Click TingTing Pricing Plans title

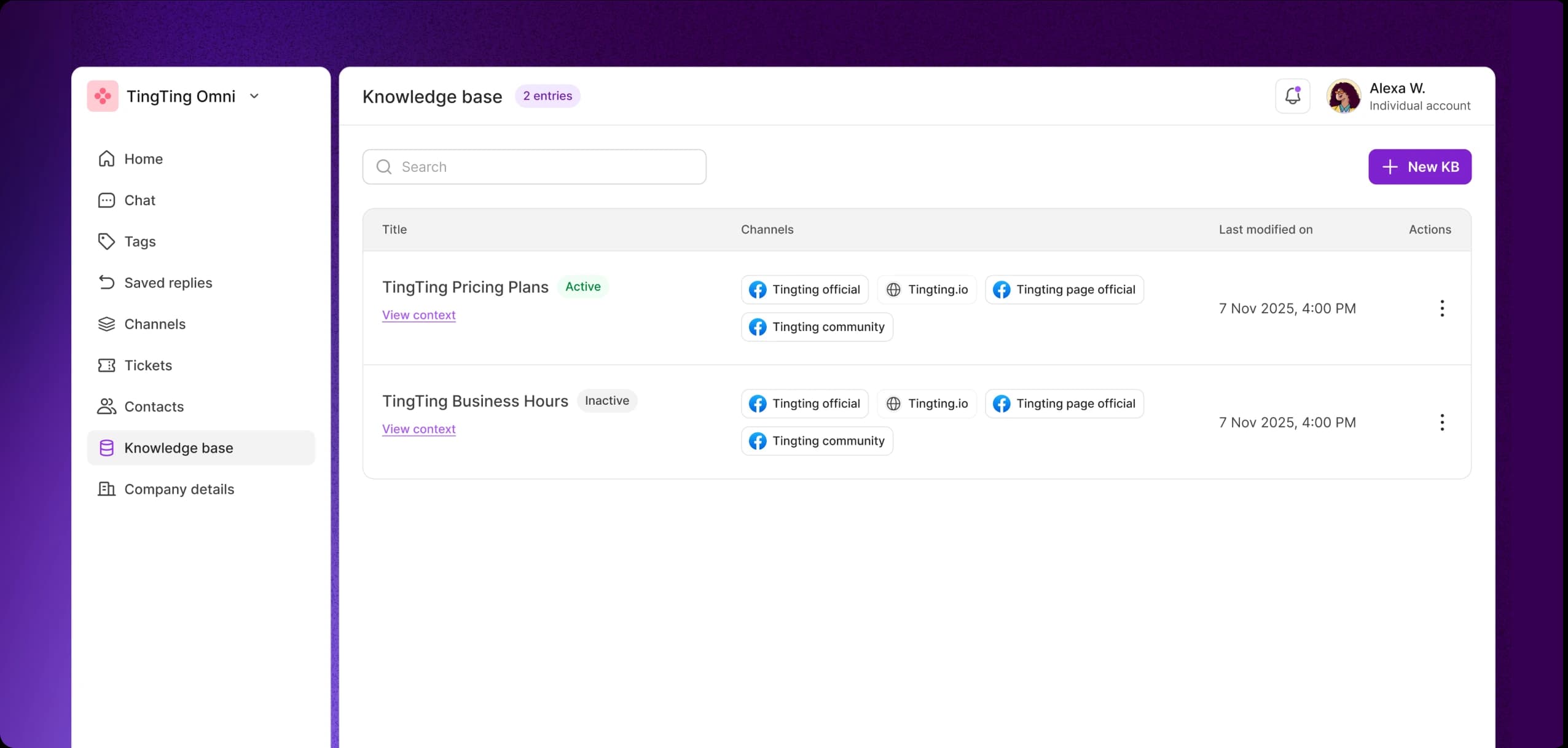pos(465,287)
